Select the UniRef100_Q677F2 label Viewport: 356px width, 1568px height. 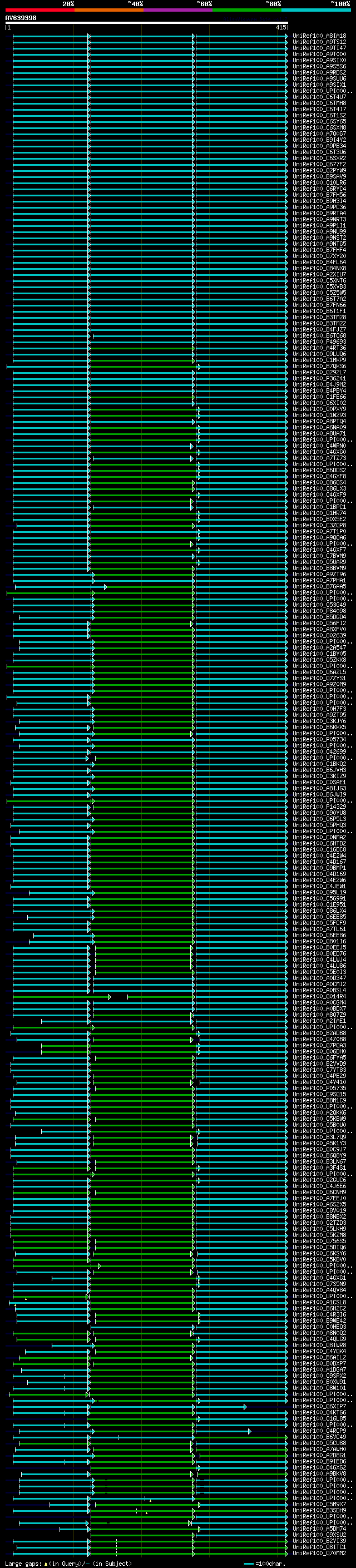tap(319, 164)
